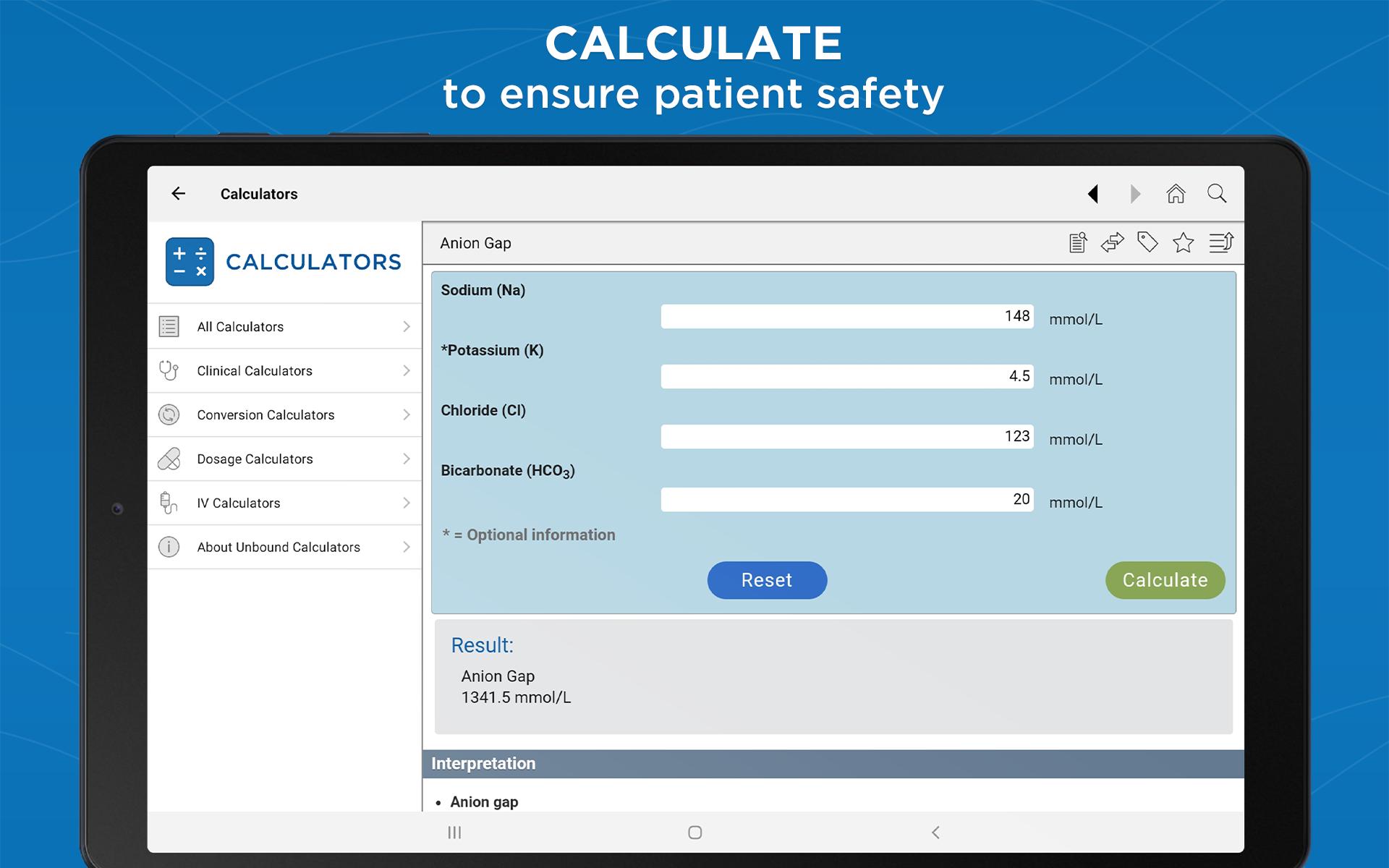This screenshot has width=1389, height=868.
Task: Expand All Calculators chevron
Action: click(x=407, y=326)
